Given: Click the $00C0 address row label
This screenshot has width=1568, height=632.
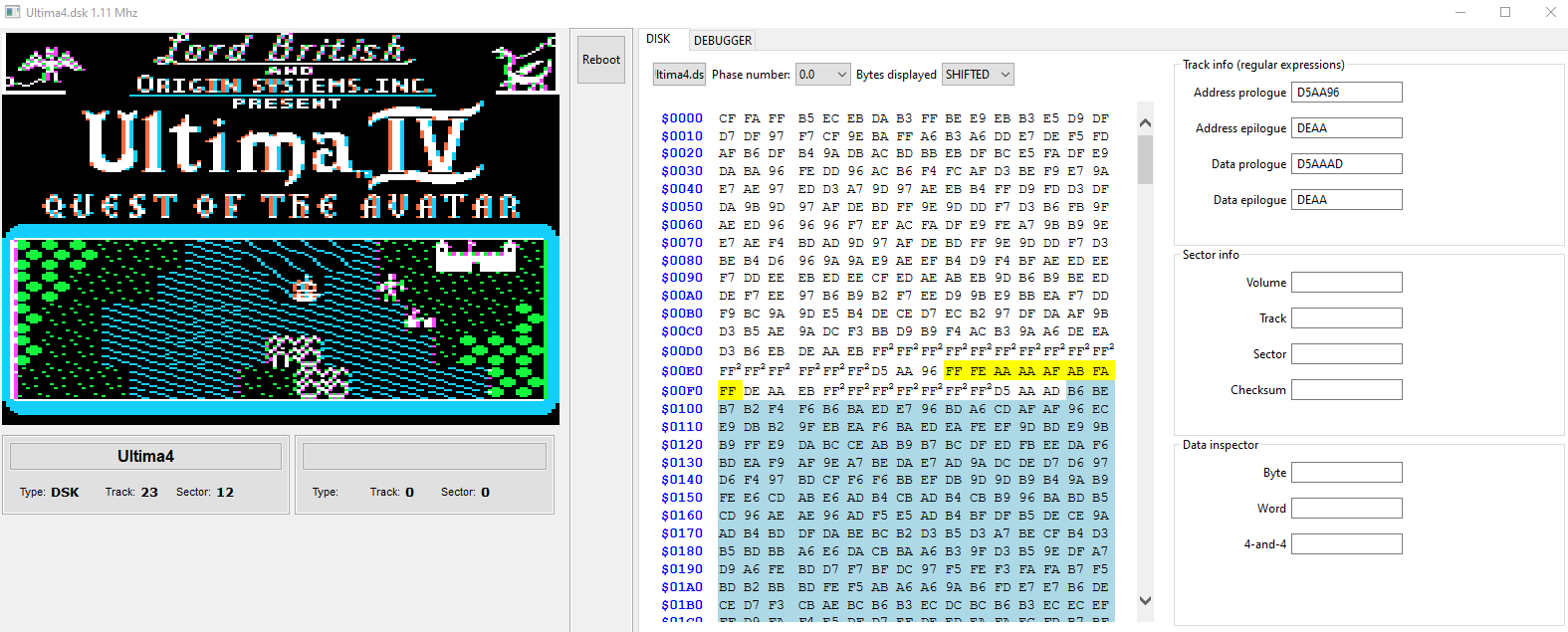Looking at the screenshot, I should tap(682, 331).
